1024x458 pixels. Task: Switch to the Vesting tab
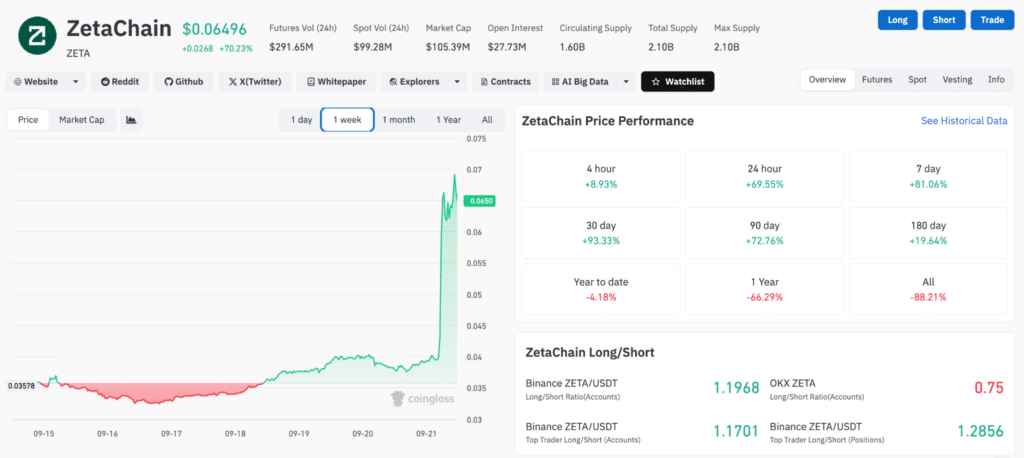click(957, 80)
